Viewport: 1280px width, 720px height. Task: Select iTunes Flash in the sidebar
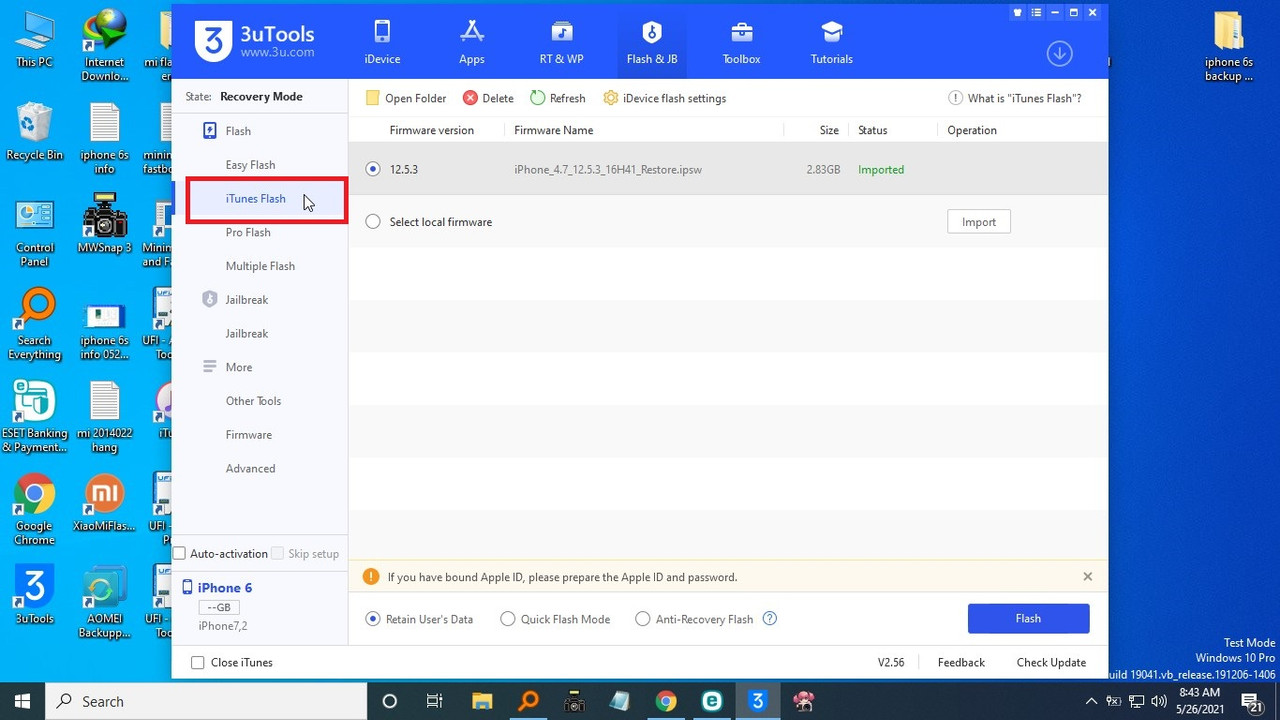click(256, 199)
